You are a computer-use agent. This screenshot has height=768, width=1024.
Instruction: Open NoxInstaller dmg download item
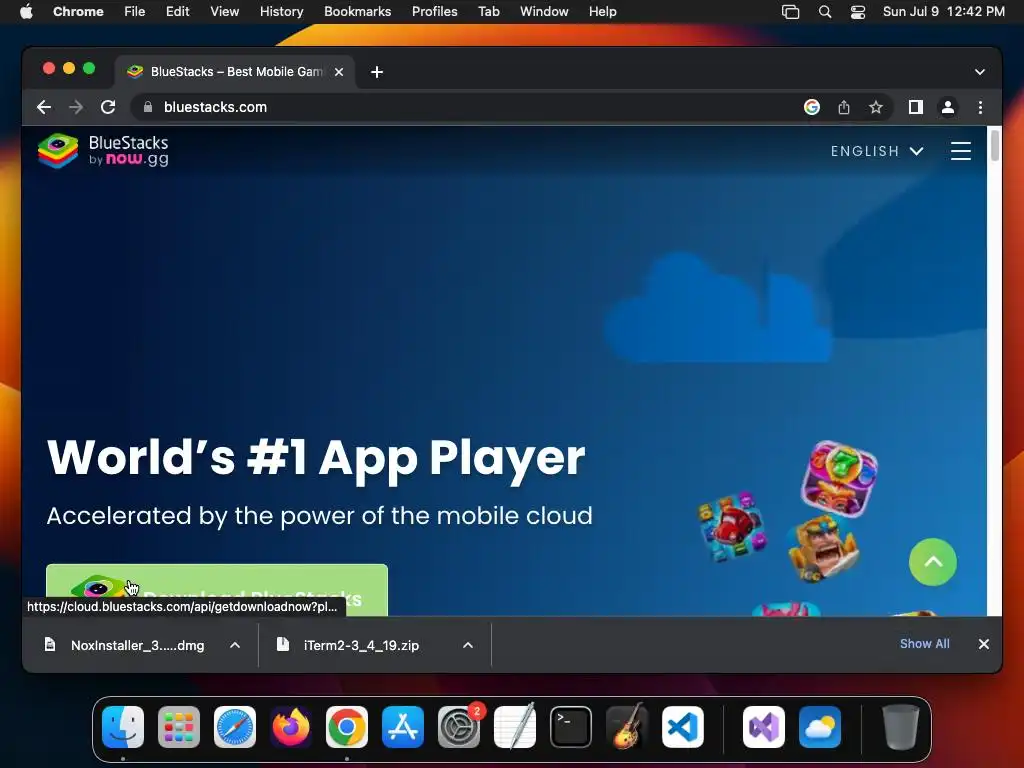(124, 645)
